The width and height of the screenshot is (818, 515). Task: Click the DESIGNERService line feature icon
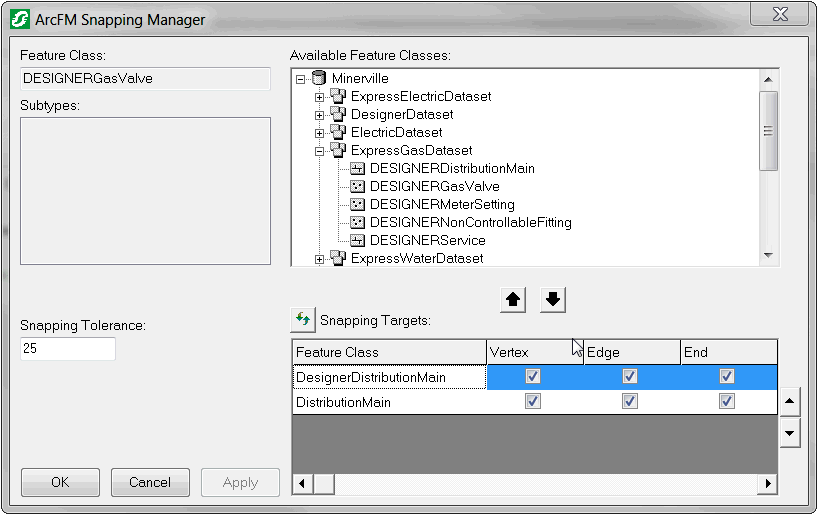pyautogui.click(x=357, y=241)
